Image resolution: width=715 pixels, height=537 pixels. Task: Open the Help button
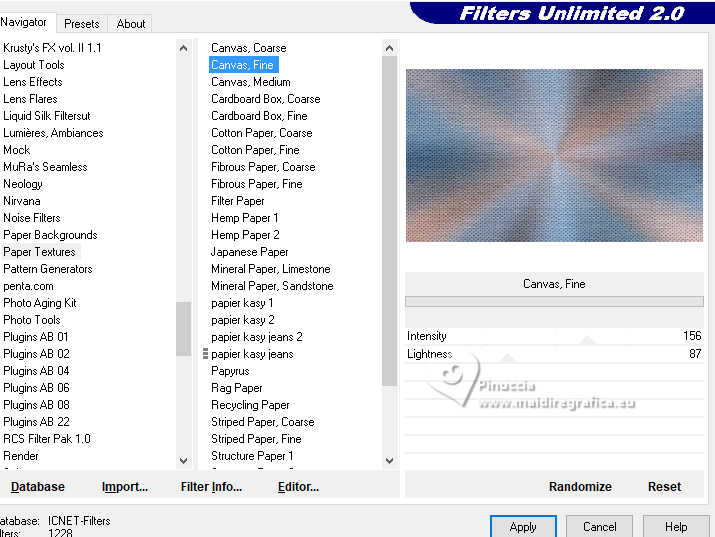[676, 527]
